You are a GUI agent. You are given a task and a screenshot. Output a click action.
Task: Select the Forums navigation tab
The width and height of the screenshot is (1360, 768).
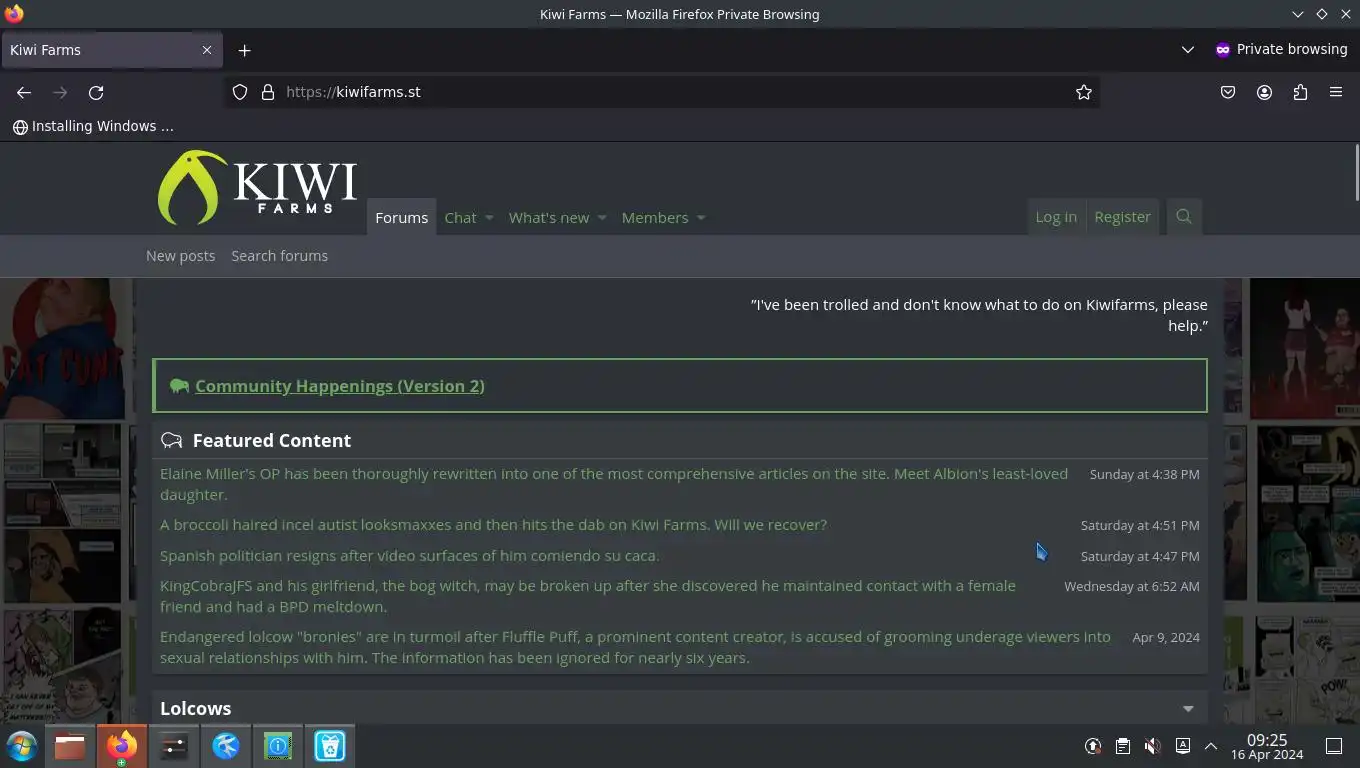(402, 217)
